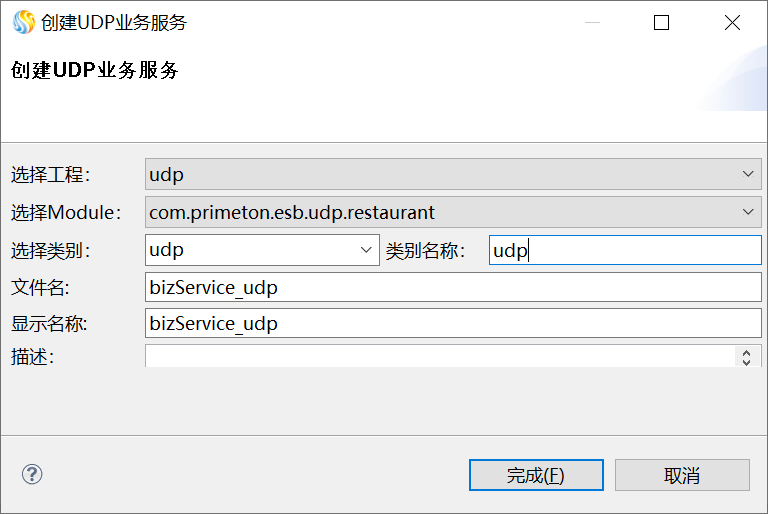Expand the 选择工程 dropdown
Screen dimensions: 768x514
[750, 175]
